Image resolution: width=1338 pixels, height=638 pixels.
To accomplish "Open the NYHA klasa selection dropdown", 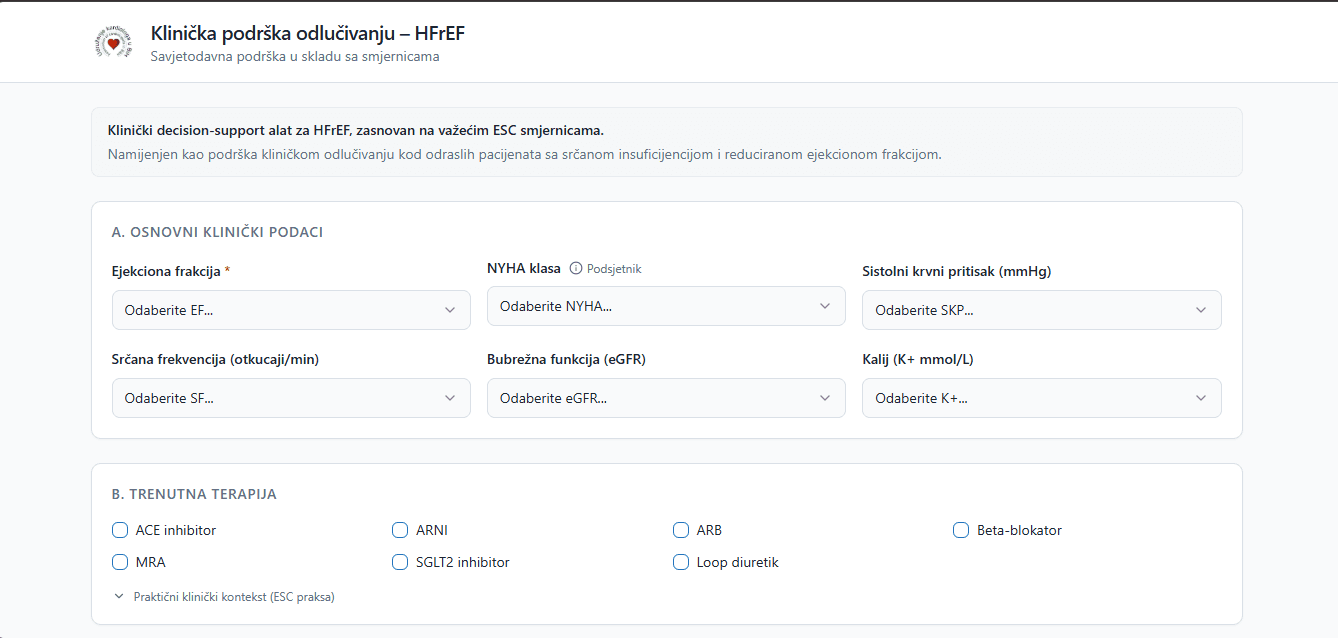I will click(666, 306).
